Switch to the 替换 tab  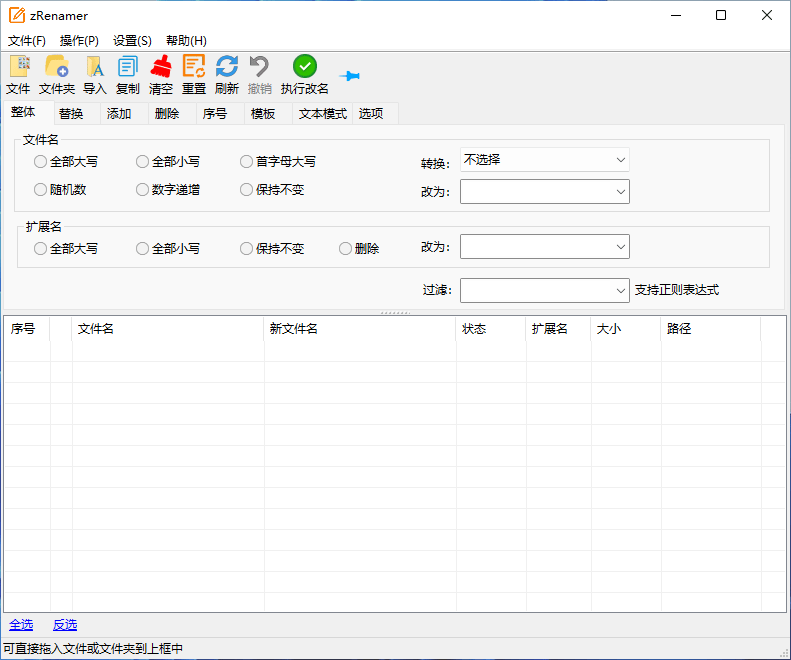coord(71,113)
